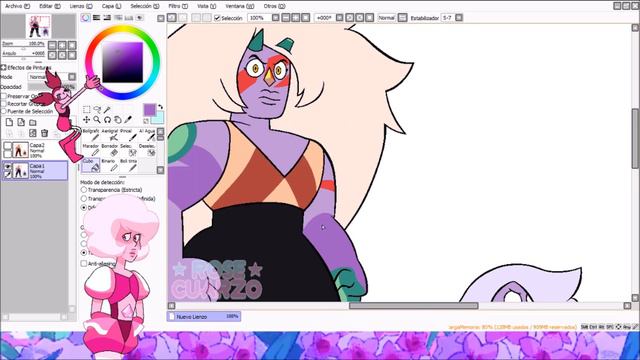Open the zoom 100% dropdown arrow
Image resolution: width=640 pixels, height=360 pixels.
click(x=276, y=18)
